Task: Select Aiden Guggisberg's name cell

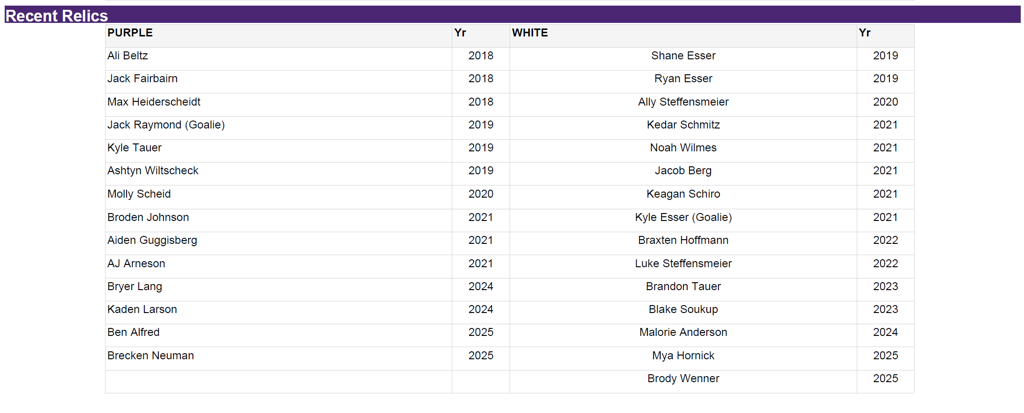Action: [152, 240]
